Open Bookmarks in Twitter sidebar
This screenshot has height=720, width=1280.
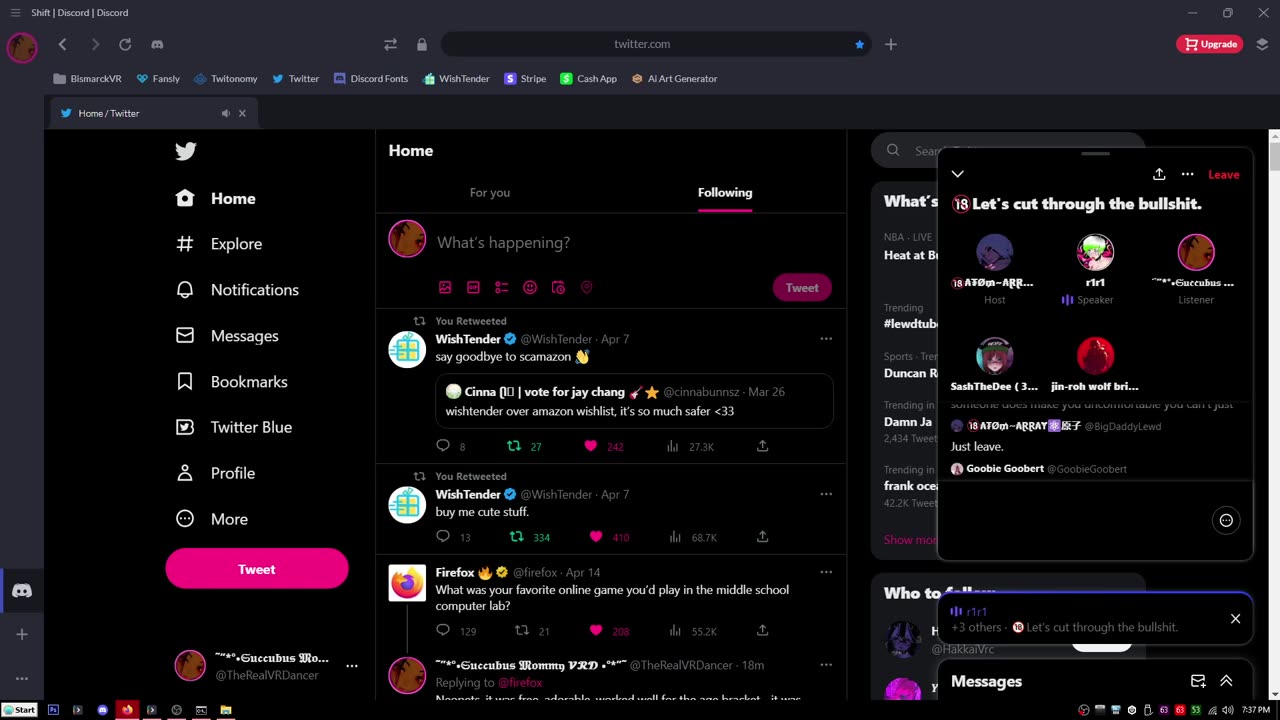(x=232, y=382)
